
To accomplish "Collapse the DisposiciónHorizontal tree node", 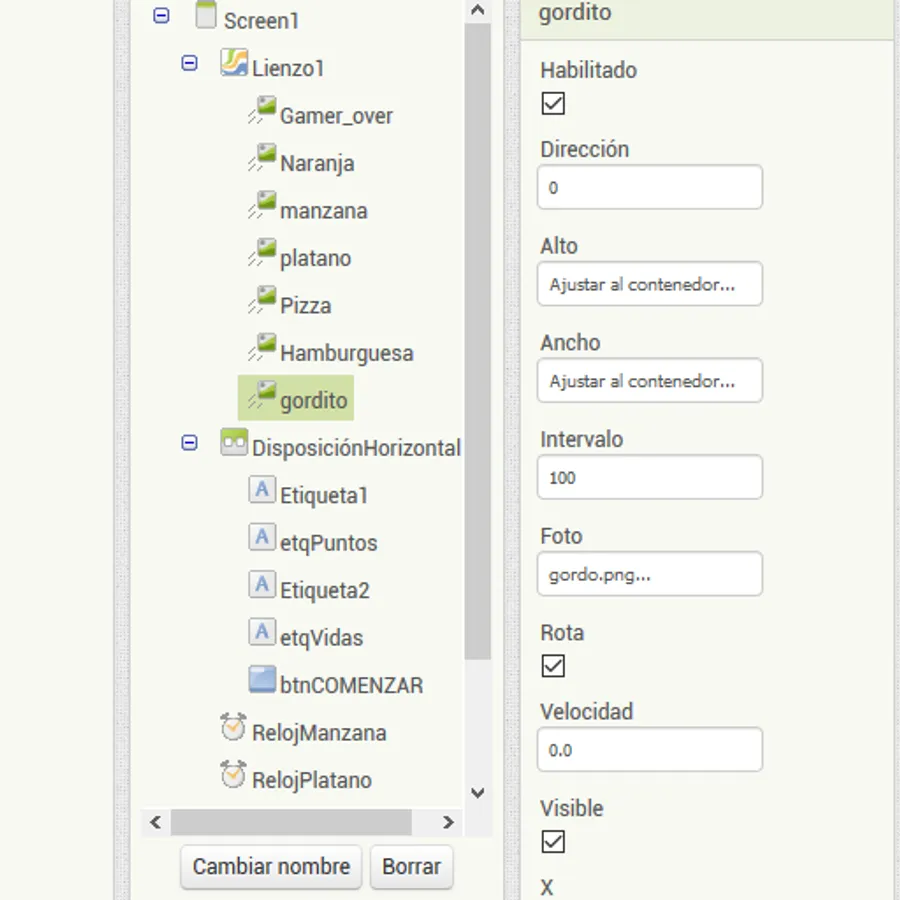I will pyautogui.click(x=189, y=443).
